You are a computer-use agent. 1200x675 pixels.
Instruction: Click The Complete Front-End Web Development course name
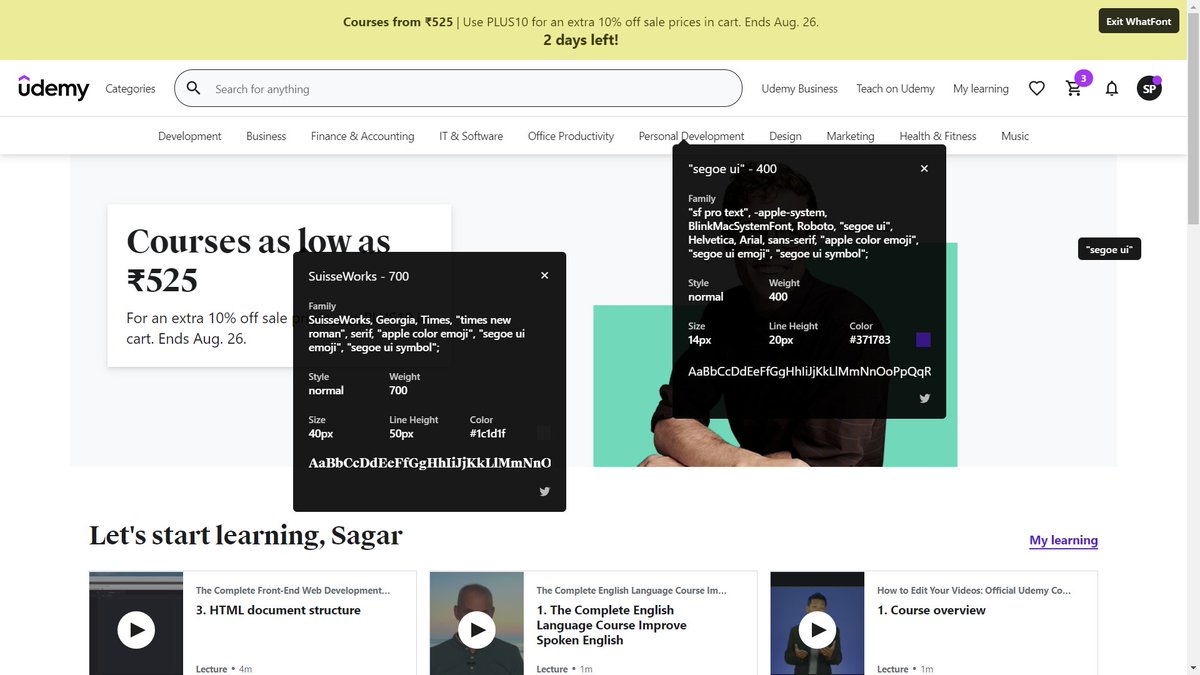tap(293, 590)
